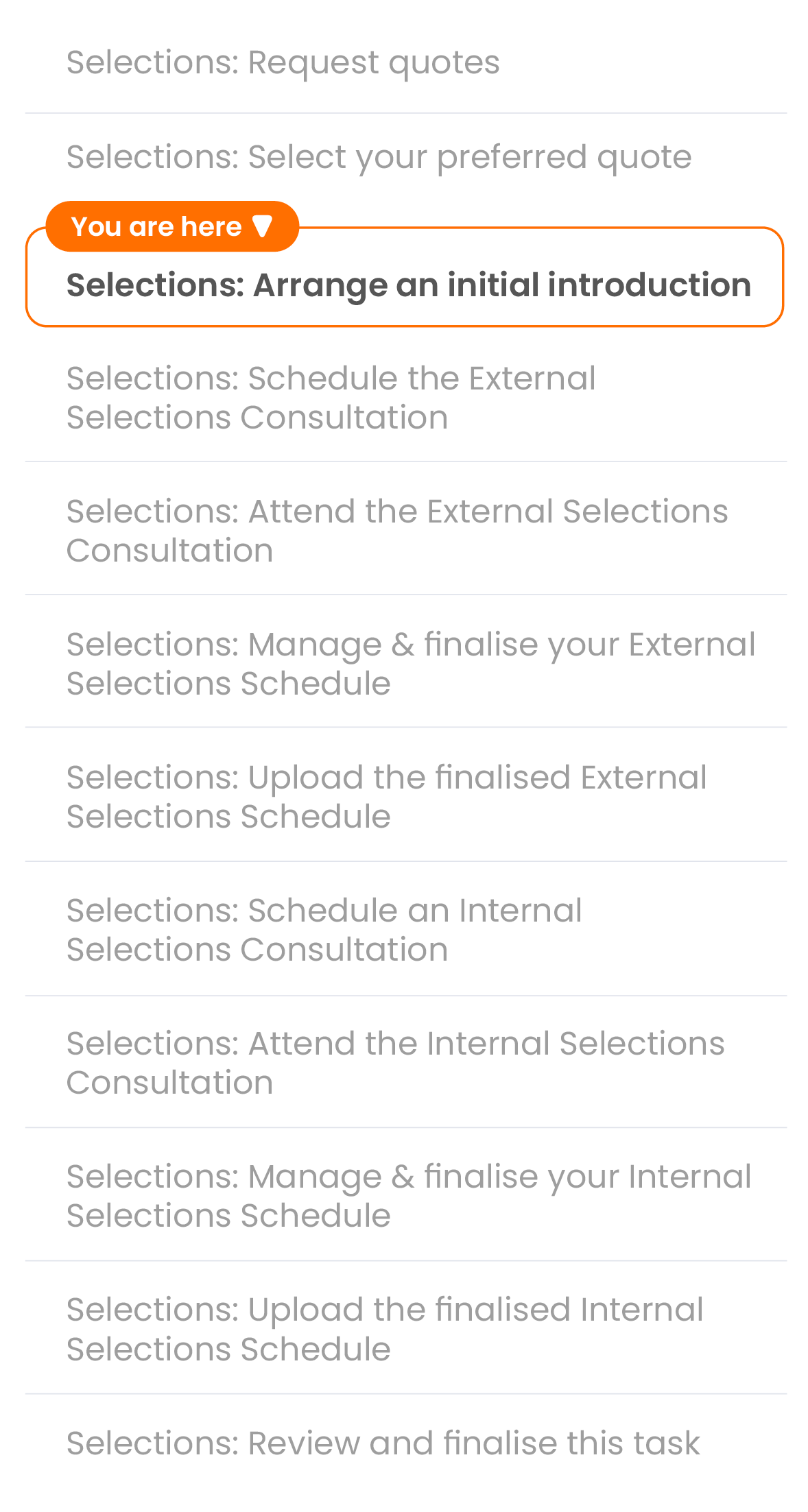The height and width of the screenshot is (1512, 808).
Task: Open 'Review and finalise this task'
Action: (x=383, y=1443)
